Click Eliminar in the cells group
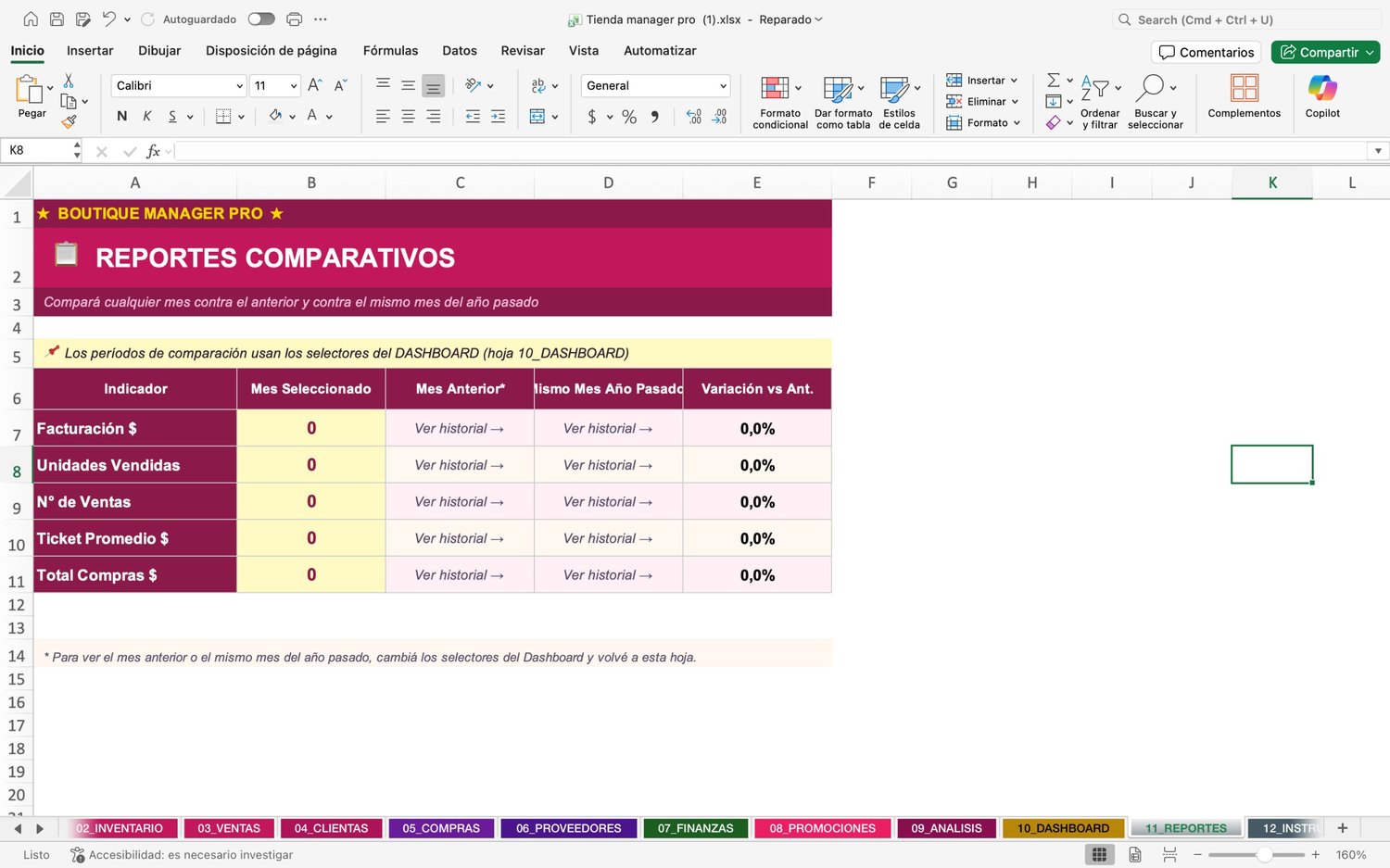 click(982, 102)
